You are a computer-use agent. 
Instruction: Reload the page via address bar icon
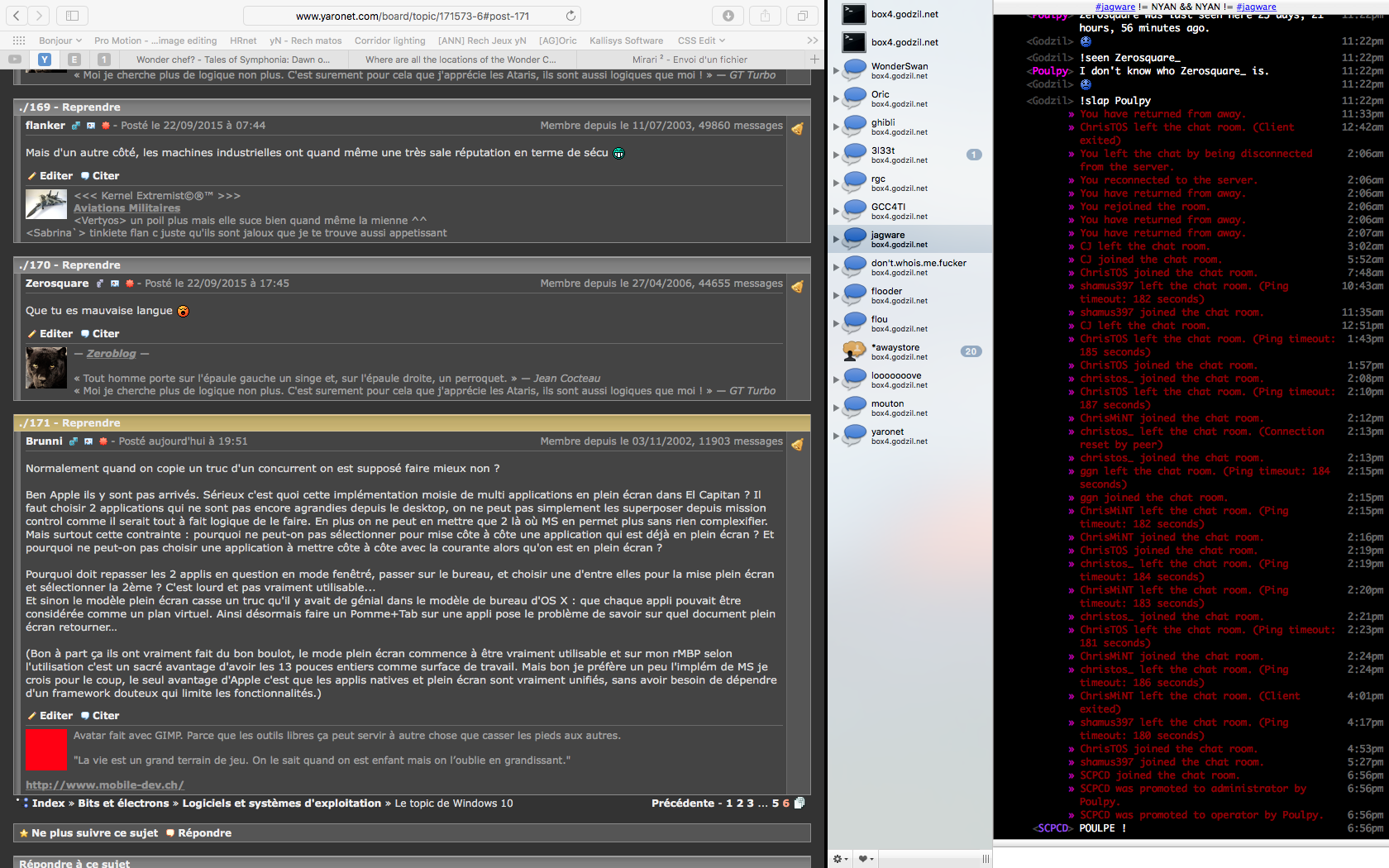click(570, 16)
